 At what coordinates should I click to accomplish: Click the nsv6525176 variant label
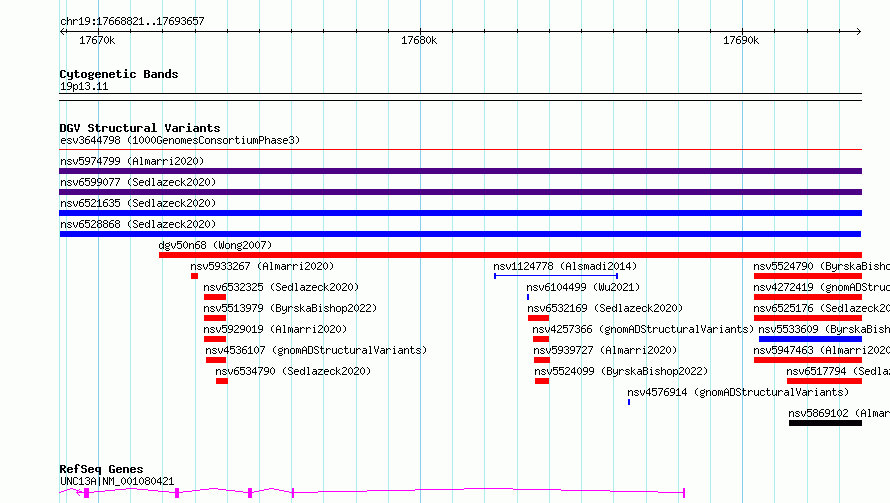(821, 308)
